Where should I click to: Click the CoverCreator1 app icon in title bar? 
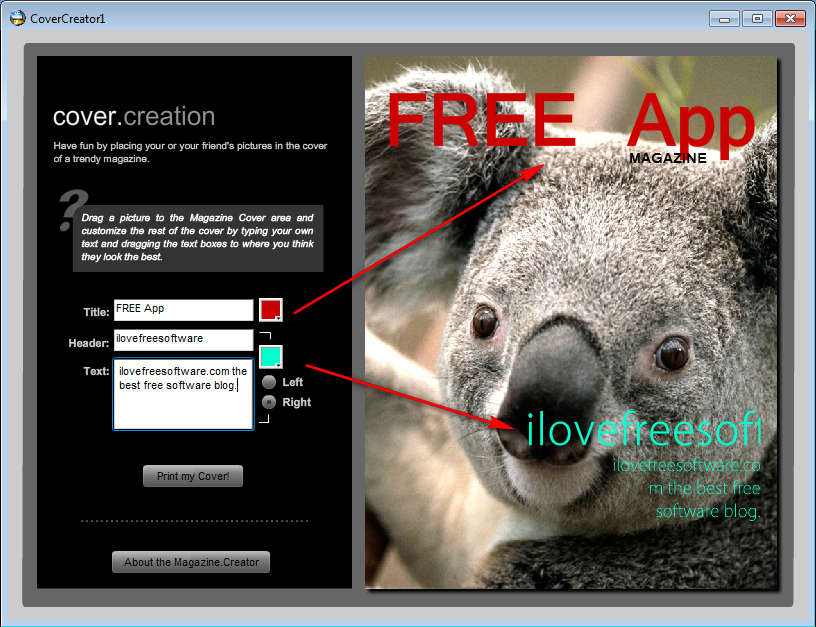coord(17,18)
